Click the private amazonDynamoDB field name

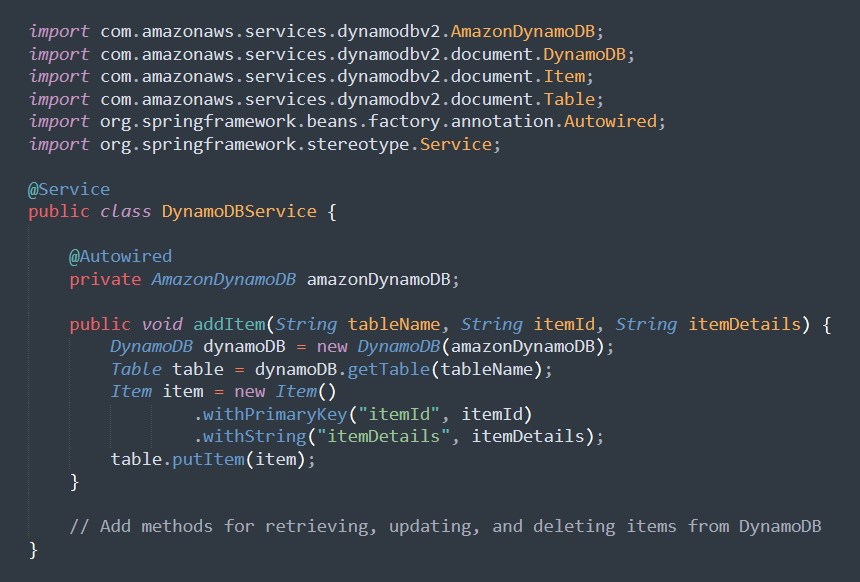coord(382,279)
